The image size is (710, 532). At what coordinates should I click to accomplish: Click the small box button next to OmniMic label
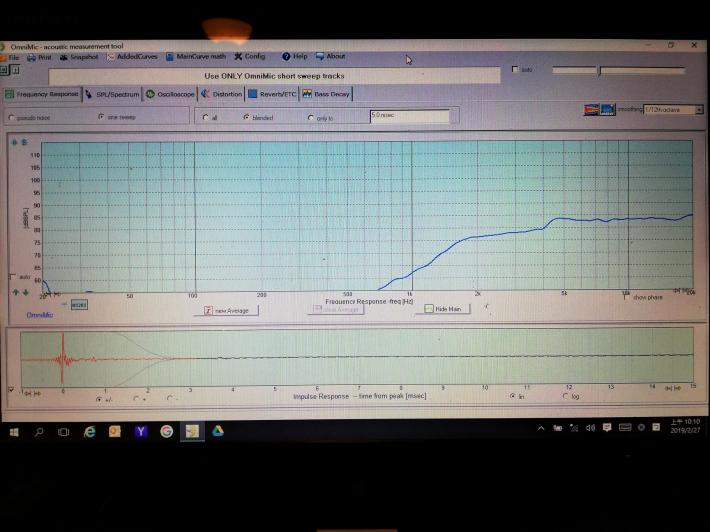coord(79,305)
